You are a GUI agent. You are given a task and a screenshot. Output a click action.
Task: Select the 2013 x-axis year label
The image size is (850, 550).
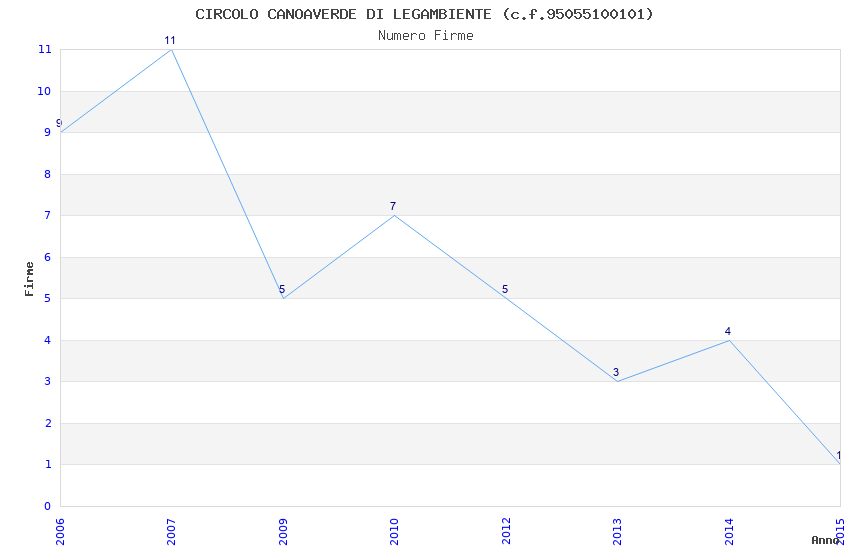(x=617, y=532)
